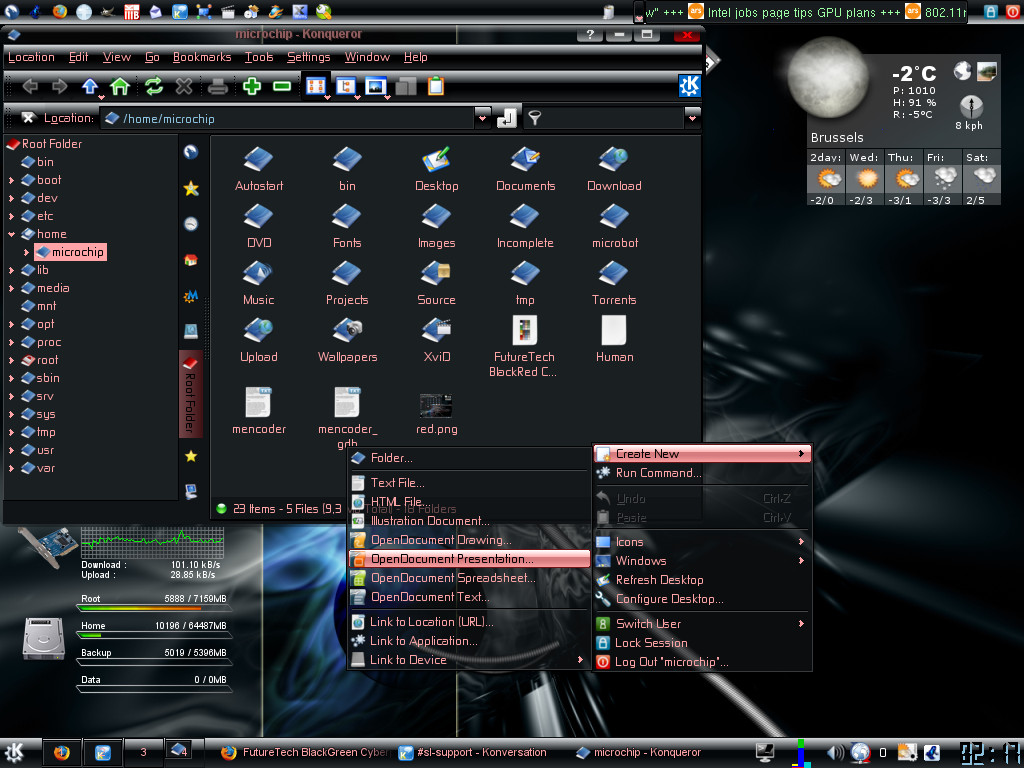
Task: Switch to Icon View mode button
Action: (x=316, y=86)
